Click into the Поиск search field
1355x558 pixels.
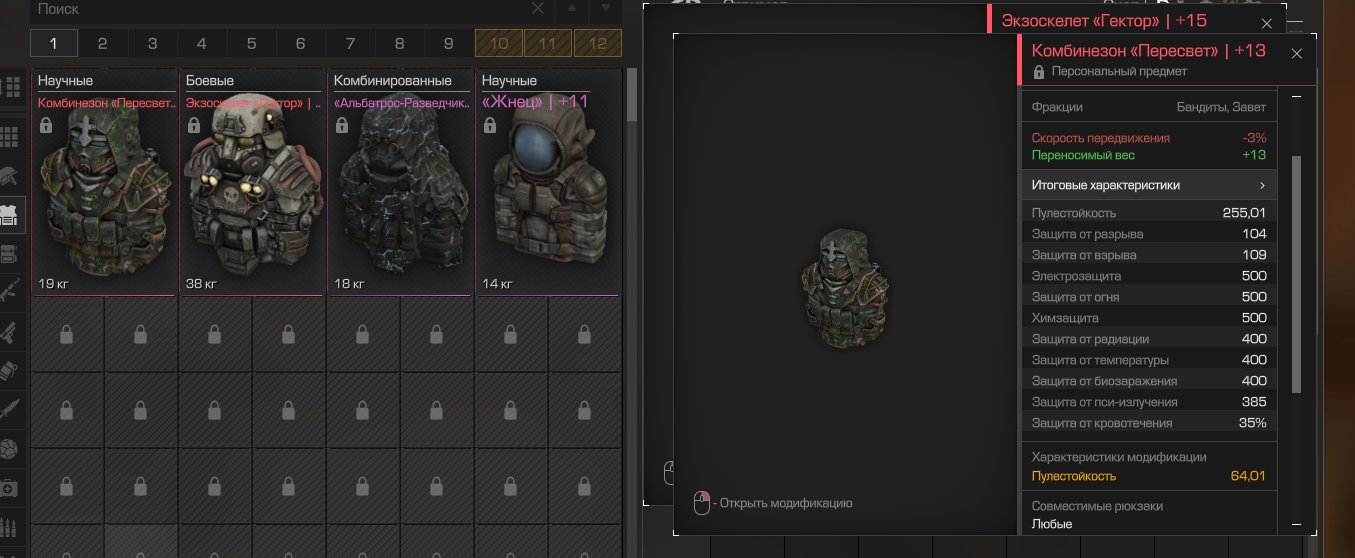278,9
